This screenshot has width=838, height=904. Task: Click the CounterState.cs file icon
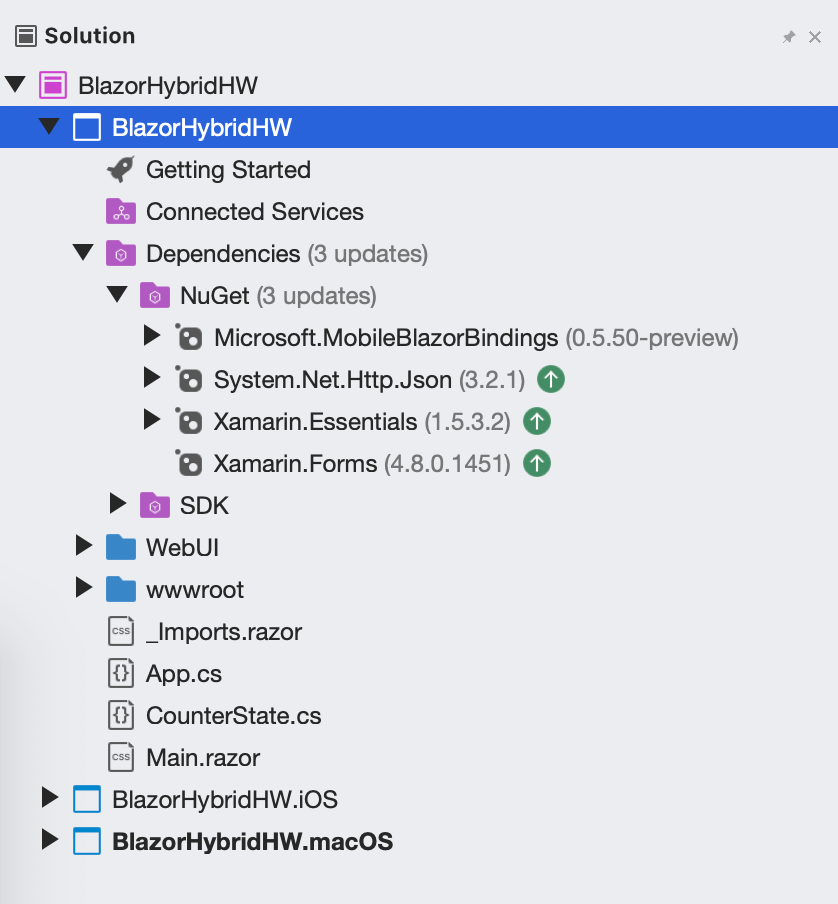121,715
